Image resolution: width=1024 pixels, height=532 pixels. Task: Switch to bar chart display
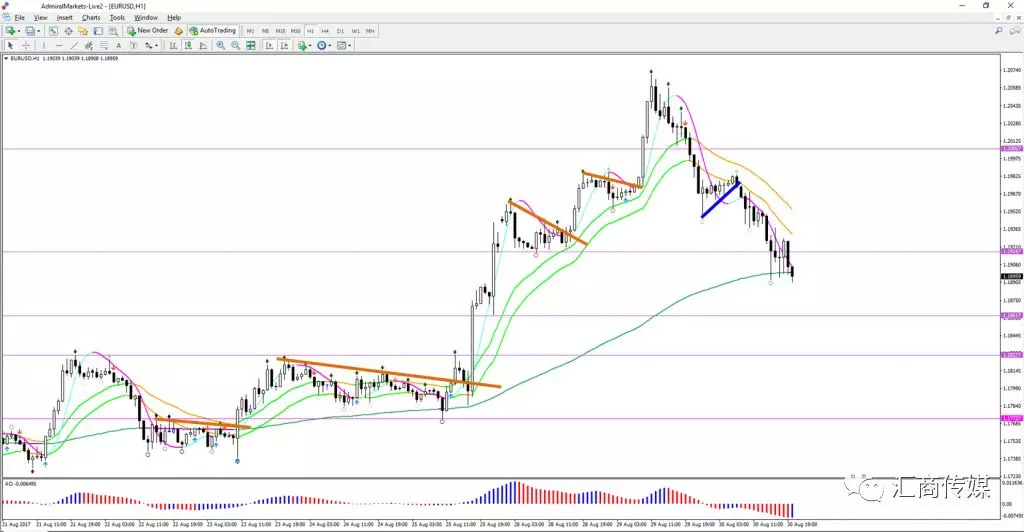click(x=173, y=46)
